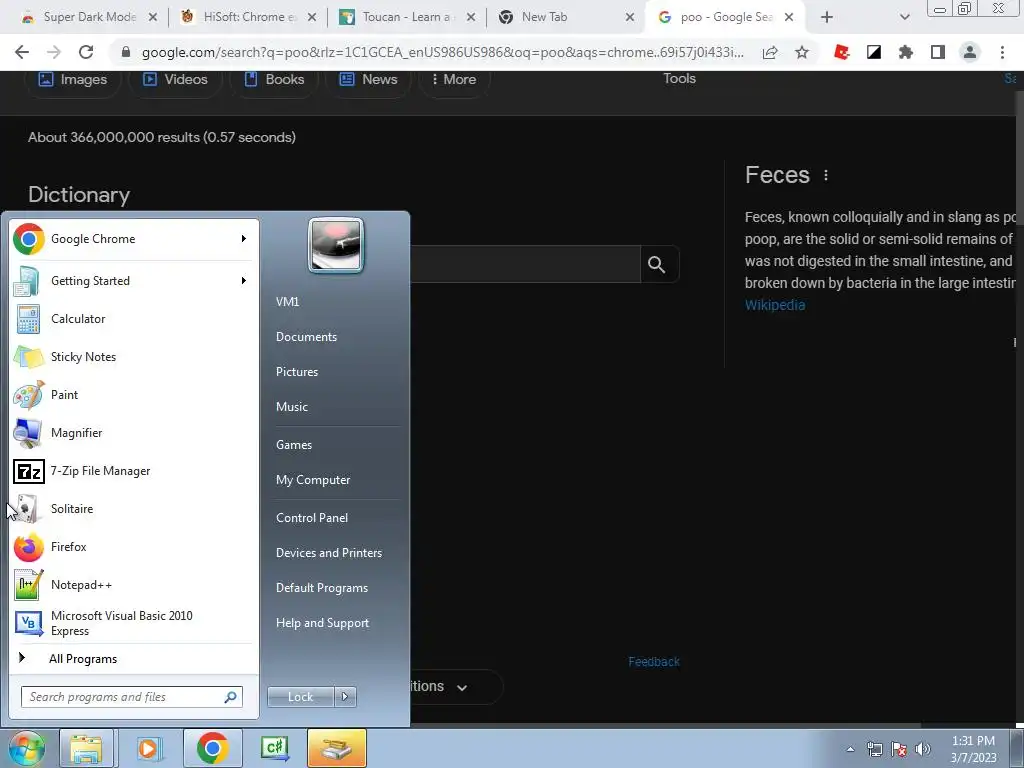Open Help and Support
This screenshot has height=768, width=1024.
click(323, 623)
